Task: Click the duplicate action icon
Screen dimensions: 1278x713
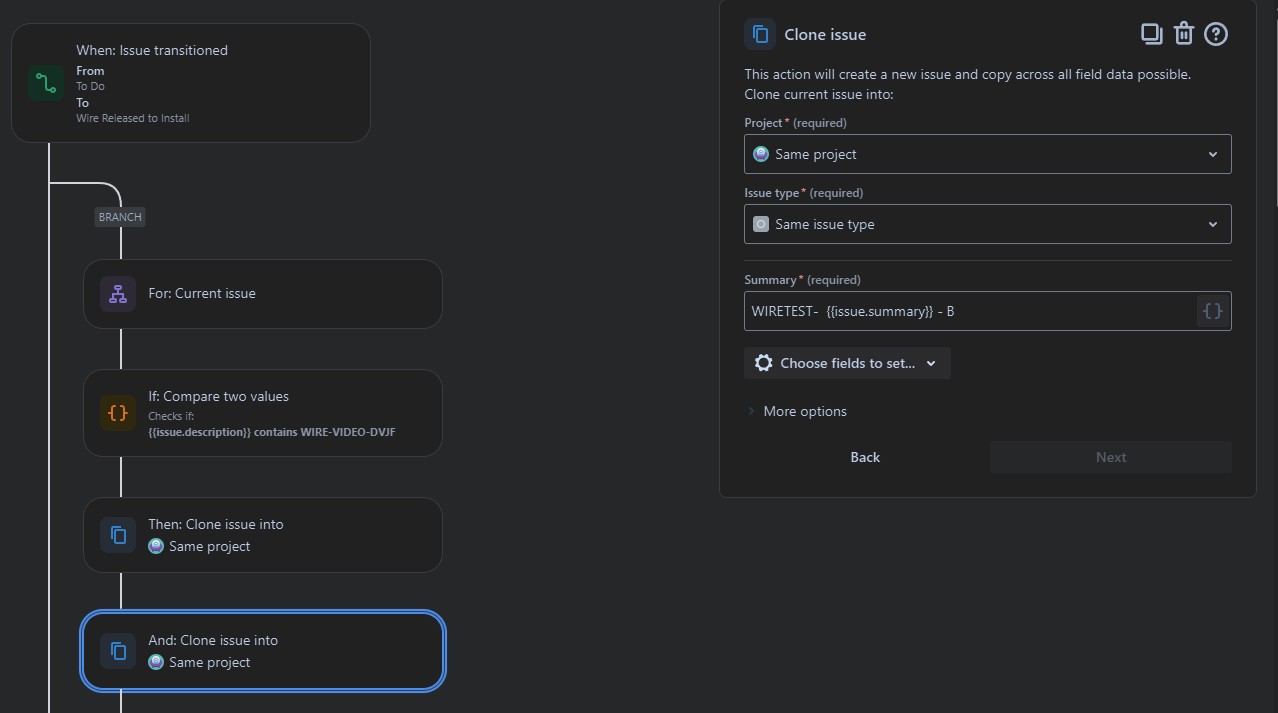Action: coord(1151,33)
